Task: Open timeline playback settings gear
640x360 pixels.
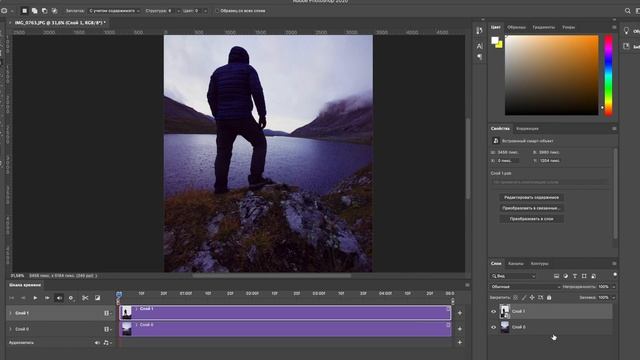Action: [71, 298]
